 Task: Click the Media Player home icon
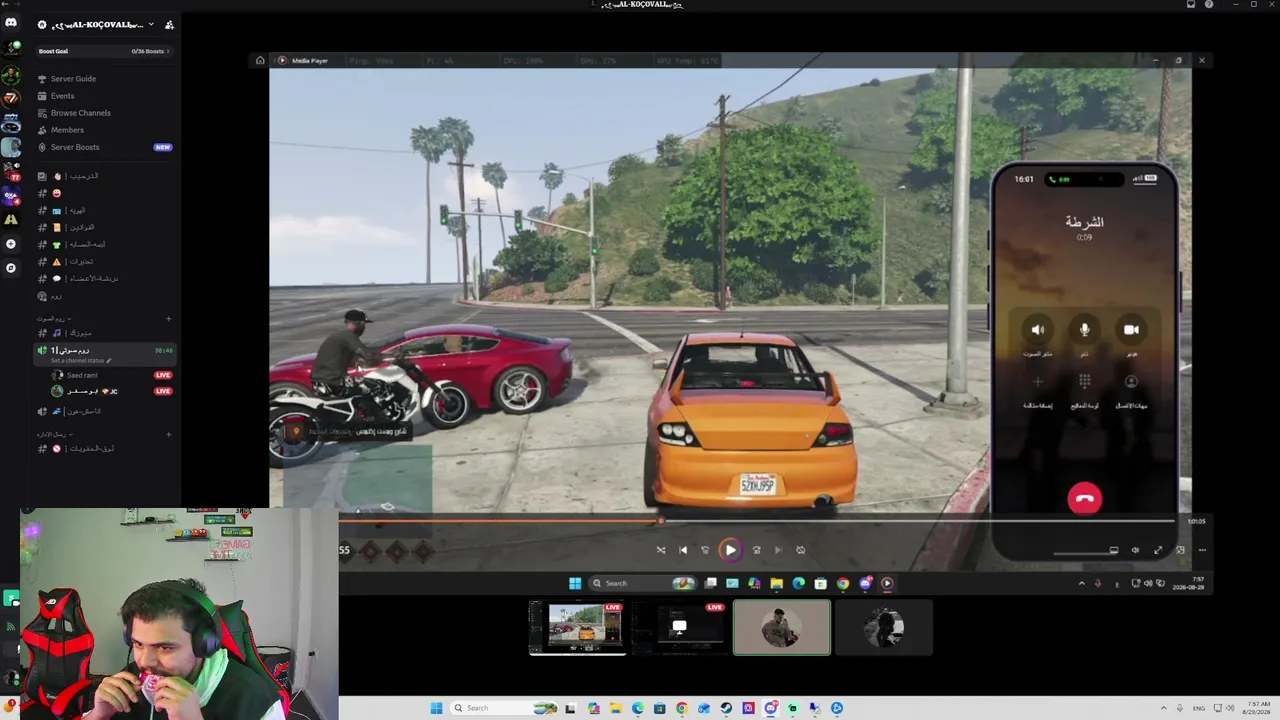point(260,61)
